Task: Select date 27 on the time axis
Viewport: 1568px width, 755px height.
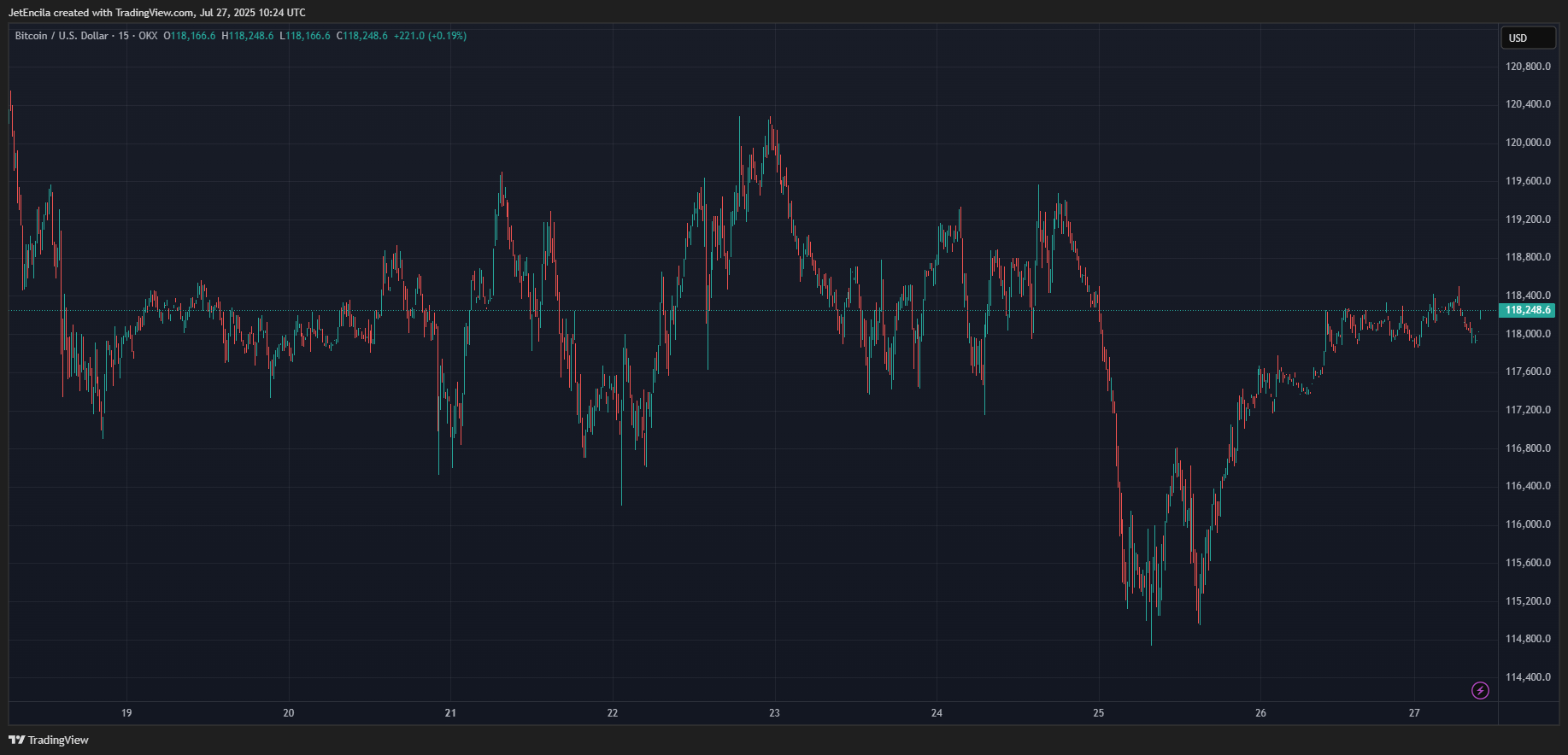Action: coord(1414,713)
